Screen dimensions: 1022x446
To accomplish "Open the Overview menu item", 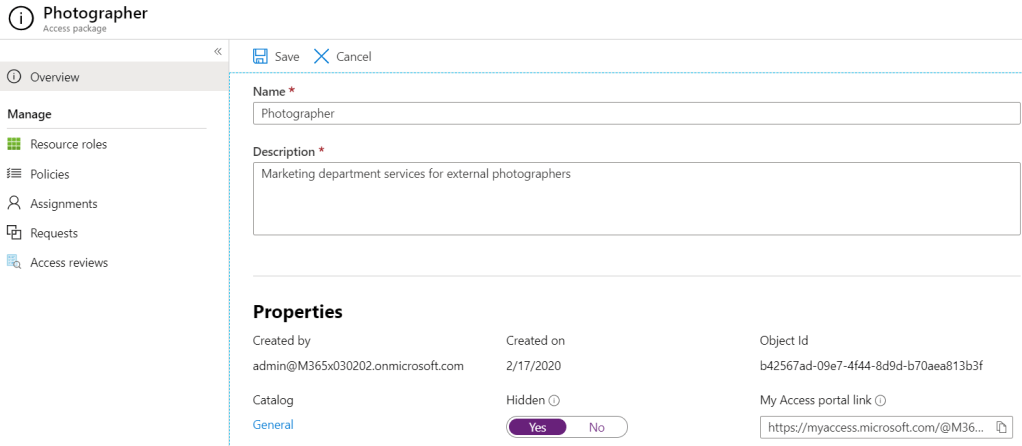I will coord(55,77).
